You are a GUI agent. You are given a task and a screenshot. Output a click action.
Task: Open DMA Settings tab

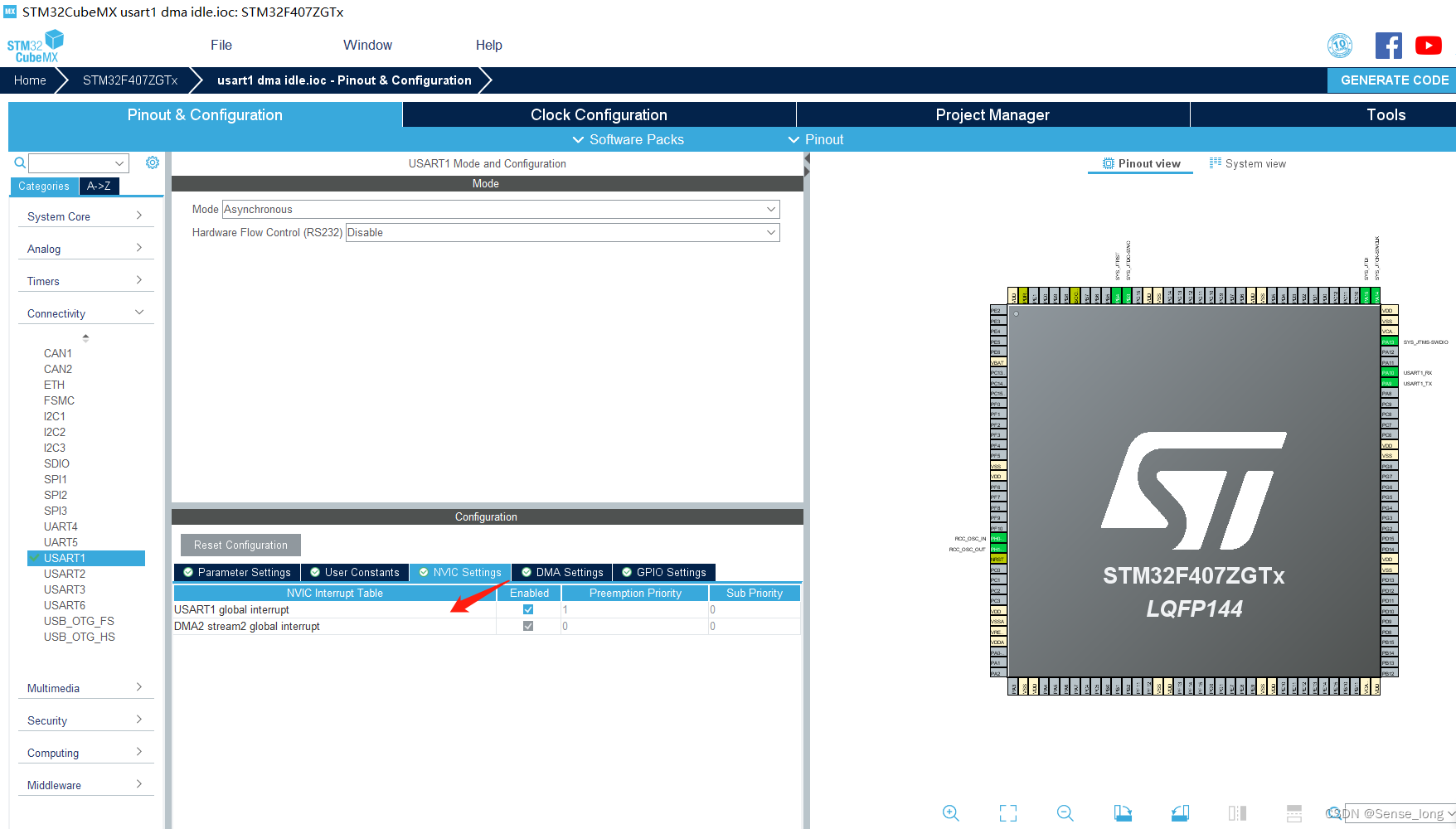point(562,572)
